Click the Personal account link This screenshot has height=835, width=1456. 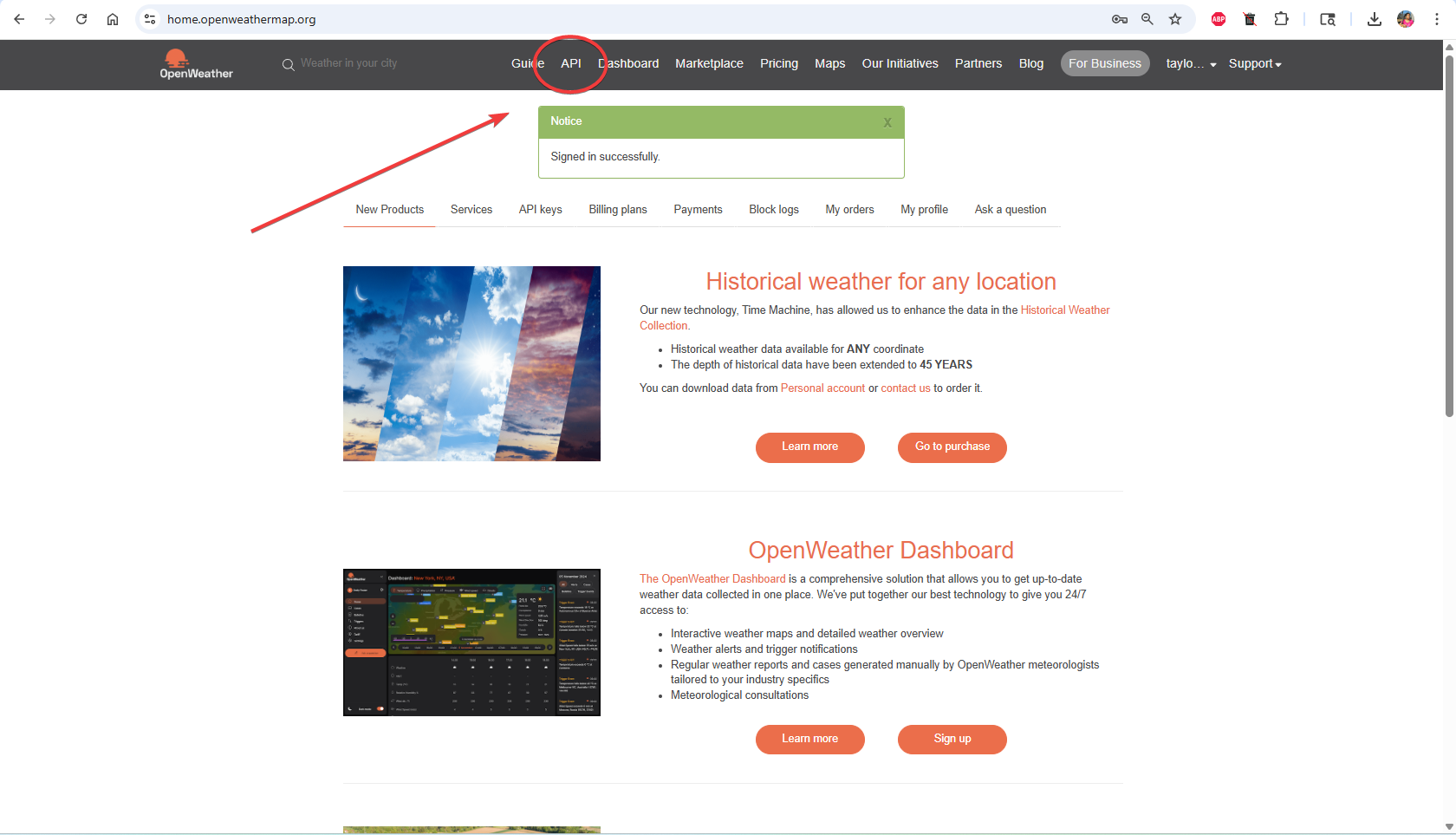click(x=822, y=388)
